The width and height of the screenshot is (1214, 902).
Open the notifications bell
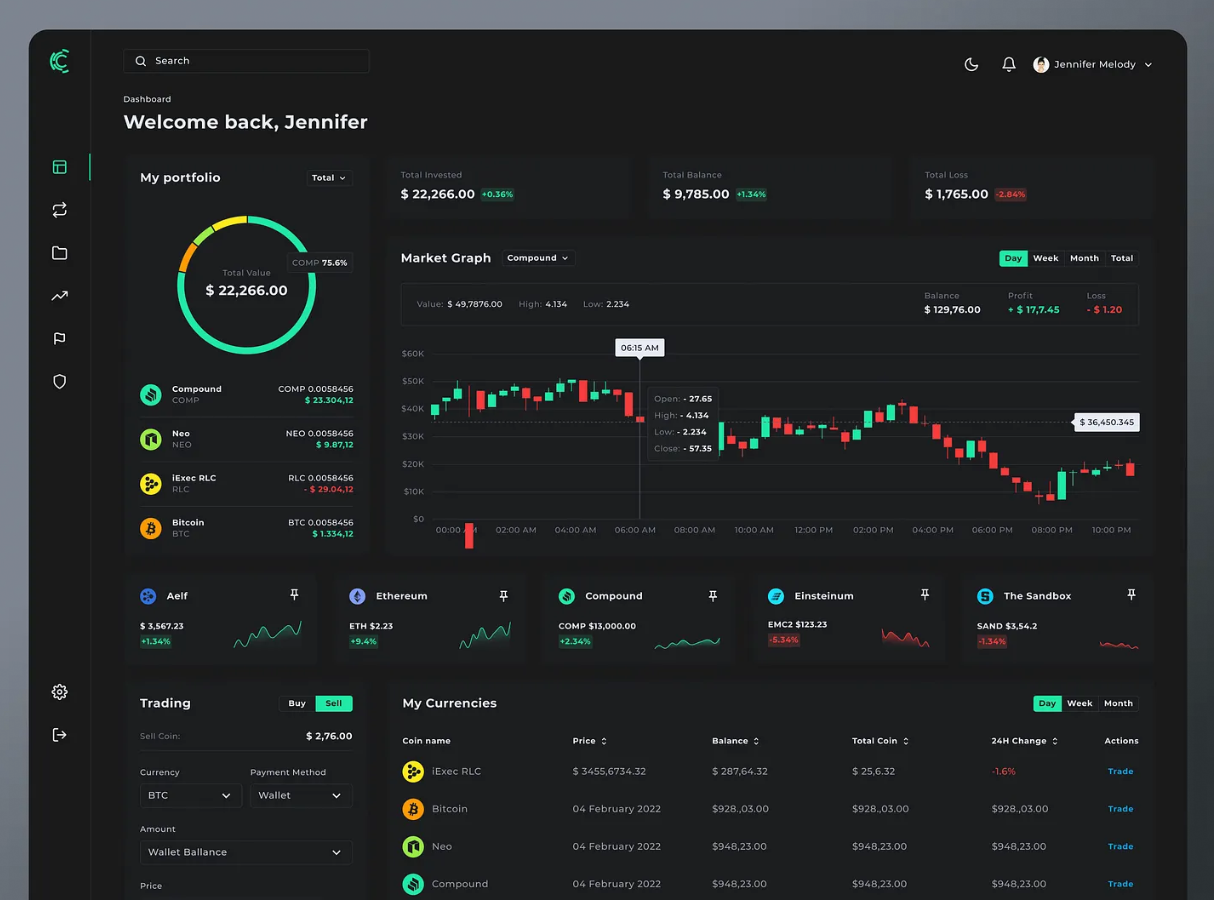(x=1009, y=63)
